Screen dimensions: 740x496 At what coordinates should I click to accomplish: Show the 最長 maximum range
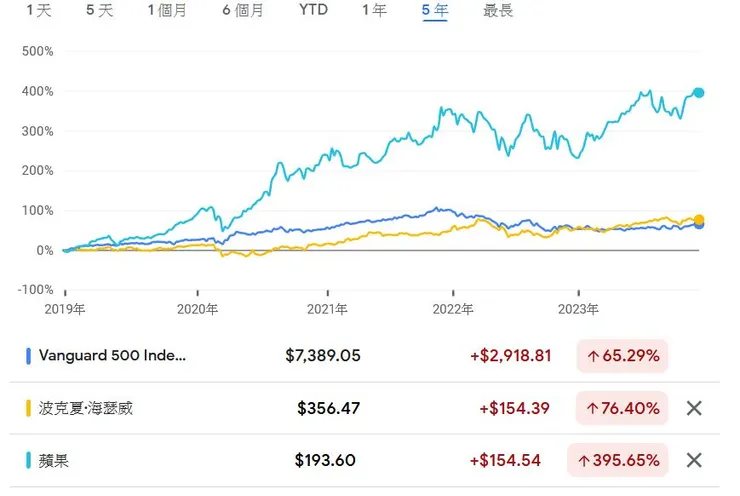tap(498, 10)
